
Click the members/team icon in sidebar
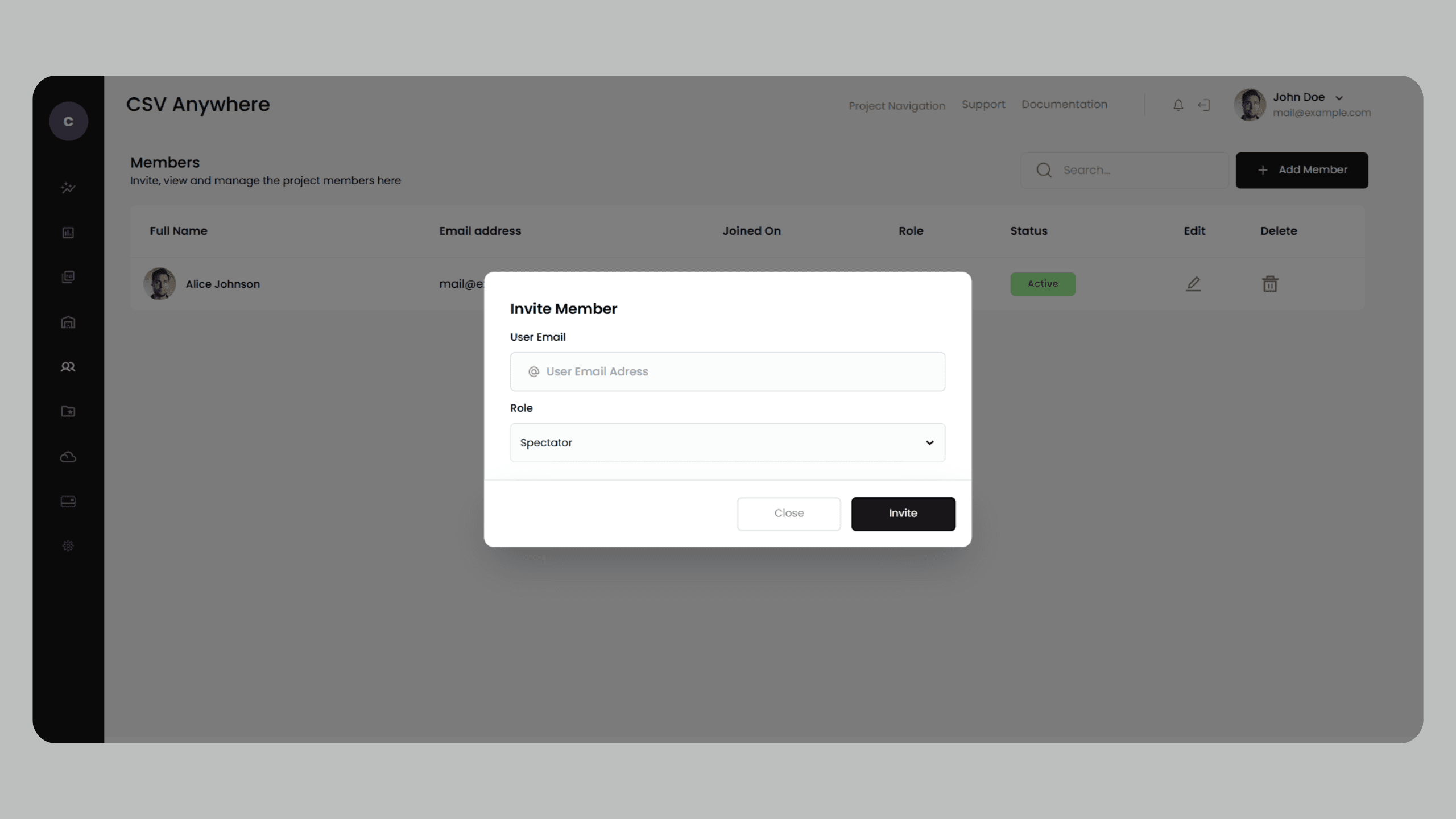(68, 367)
